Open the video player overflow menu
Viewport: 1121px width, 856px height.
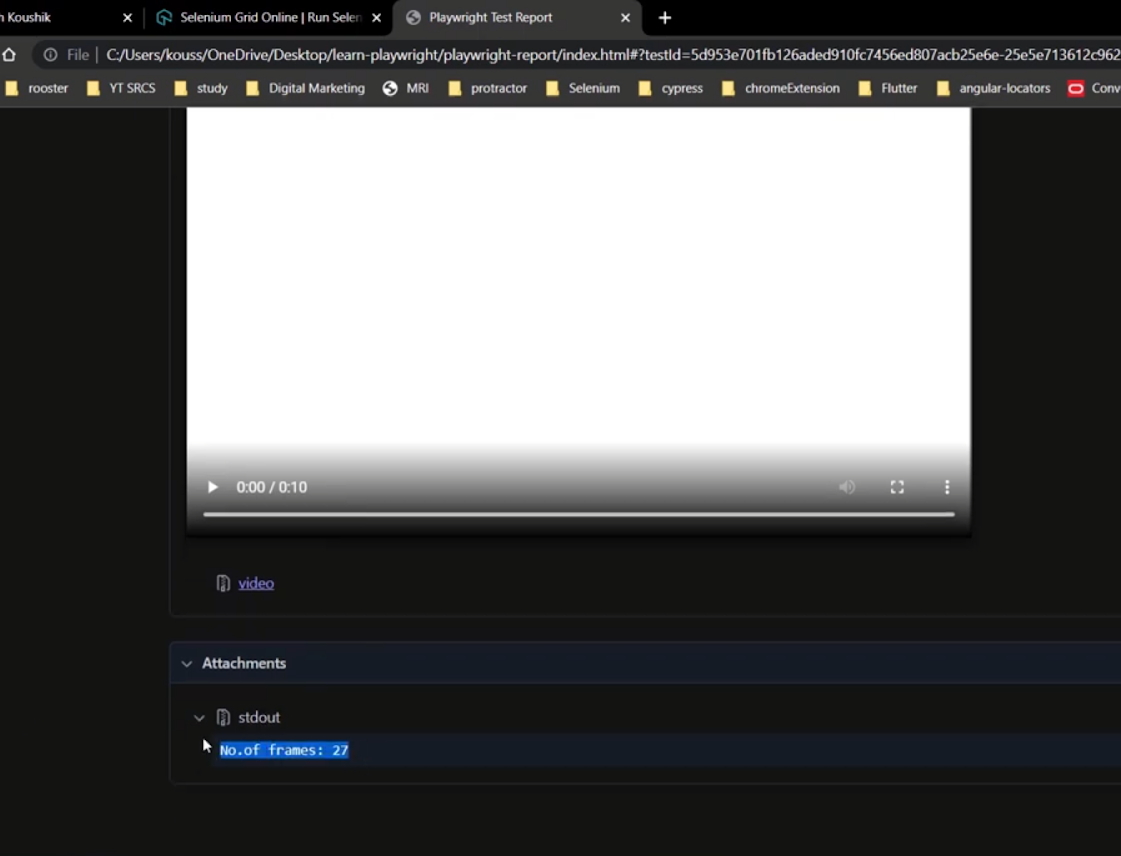[947, 487]
